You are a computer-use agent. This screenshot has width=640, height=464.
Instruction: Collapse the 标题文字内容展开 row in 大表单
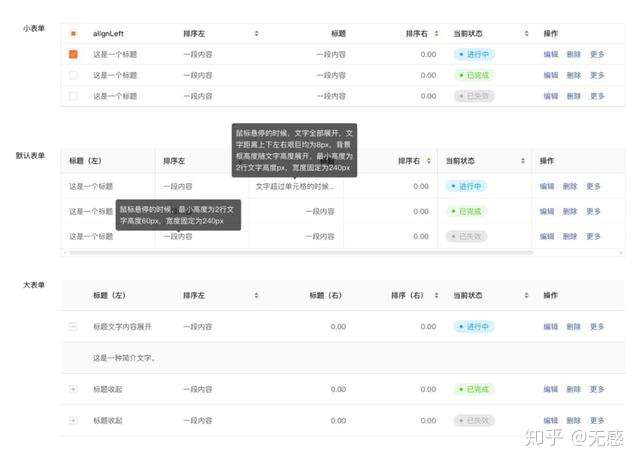[73, 326]
